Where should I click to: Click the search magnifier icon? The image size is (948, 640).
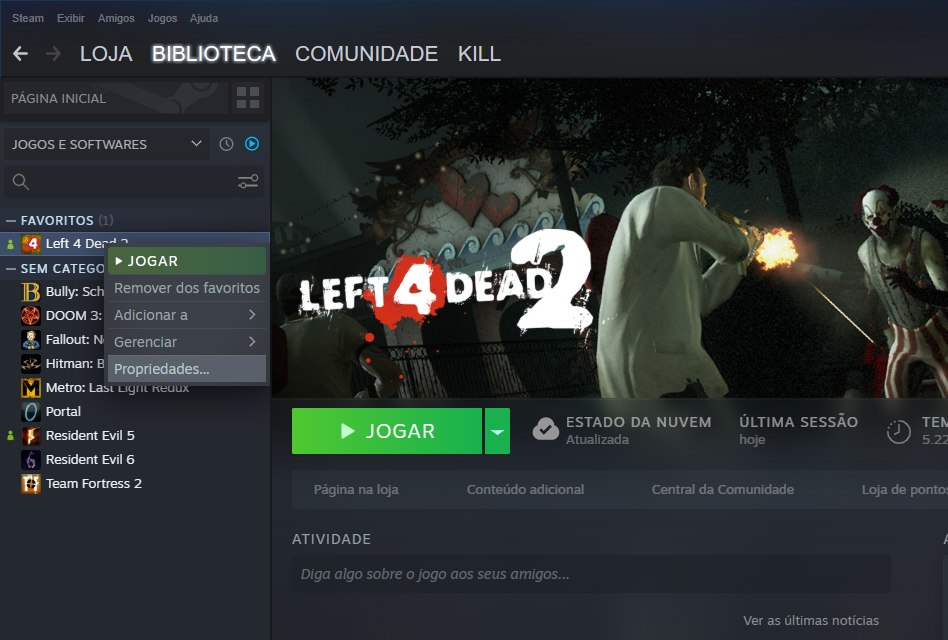point(21,181)
